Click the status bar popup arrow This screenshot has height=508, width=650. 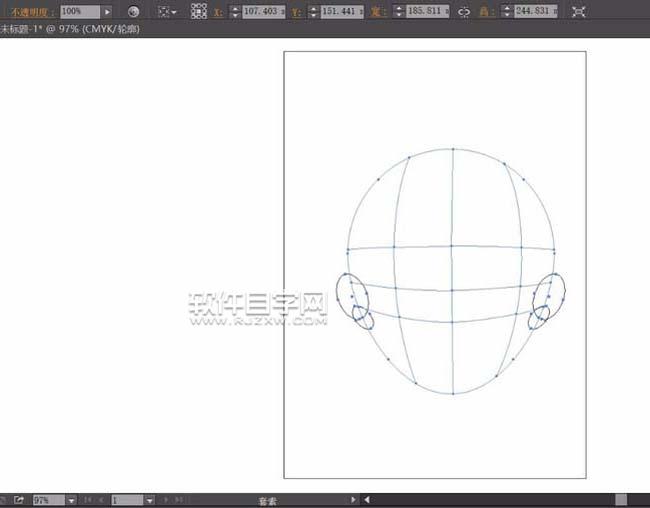[353, 499]
